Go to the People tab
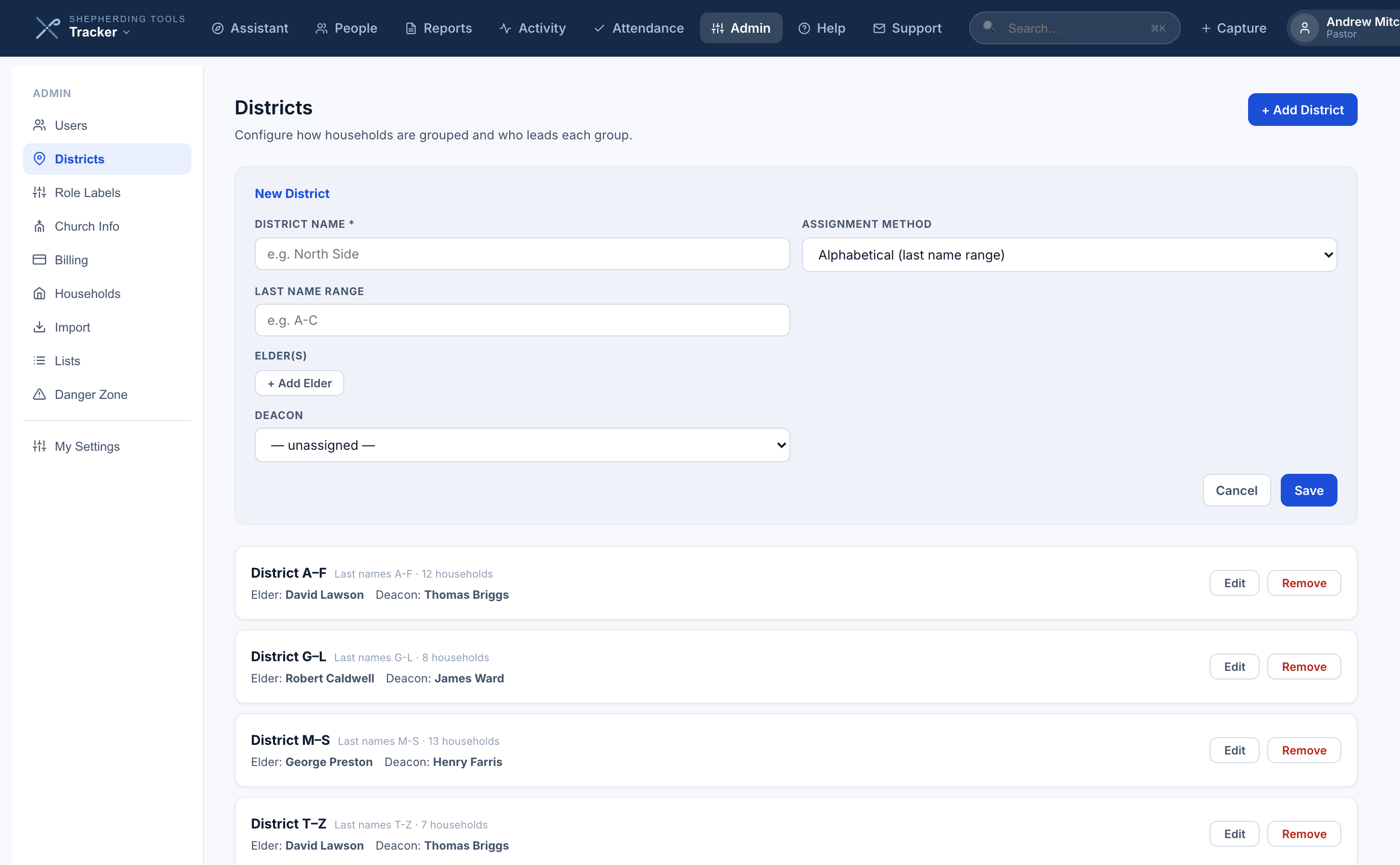 click(x=346, y=28)
